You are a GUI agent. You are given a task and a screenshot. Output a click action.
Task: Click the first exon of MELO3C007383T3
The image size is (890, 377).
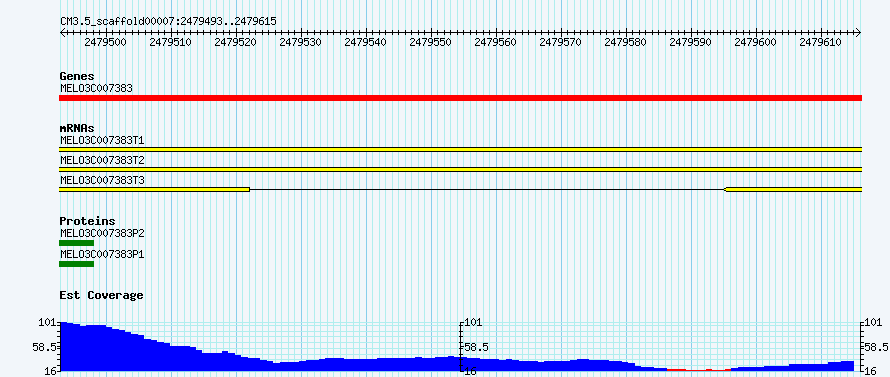[x=154, y=189]
